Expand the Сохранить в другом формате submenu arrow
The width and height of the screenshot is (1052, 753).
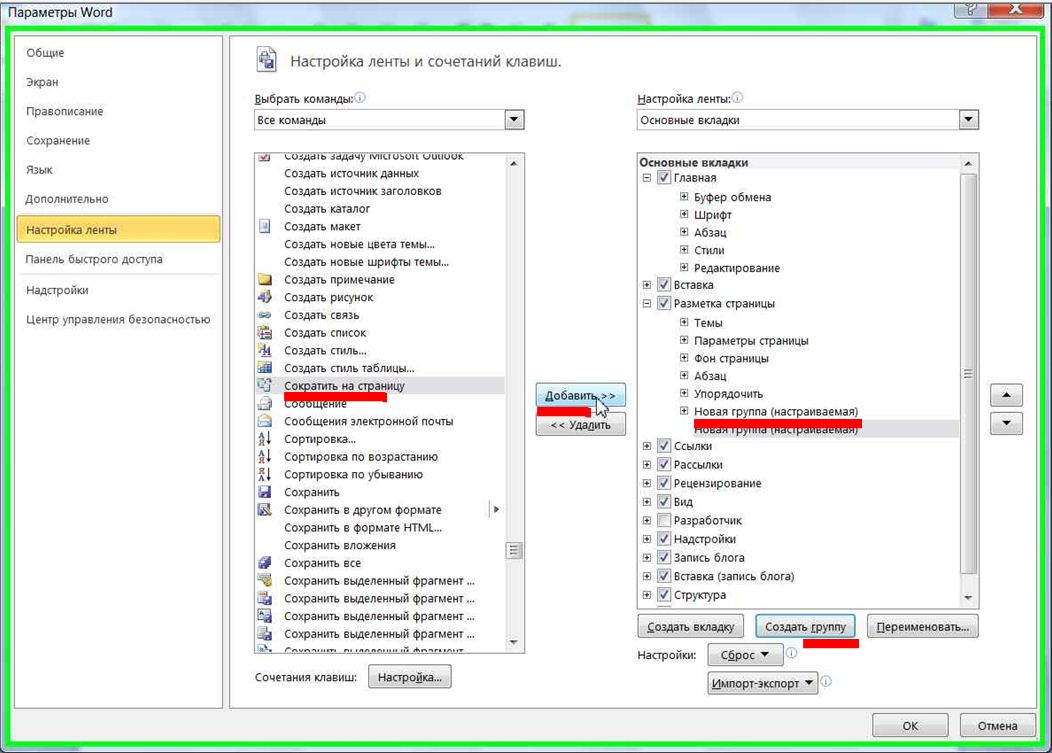[496, 509]
